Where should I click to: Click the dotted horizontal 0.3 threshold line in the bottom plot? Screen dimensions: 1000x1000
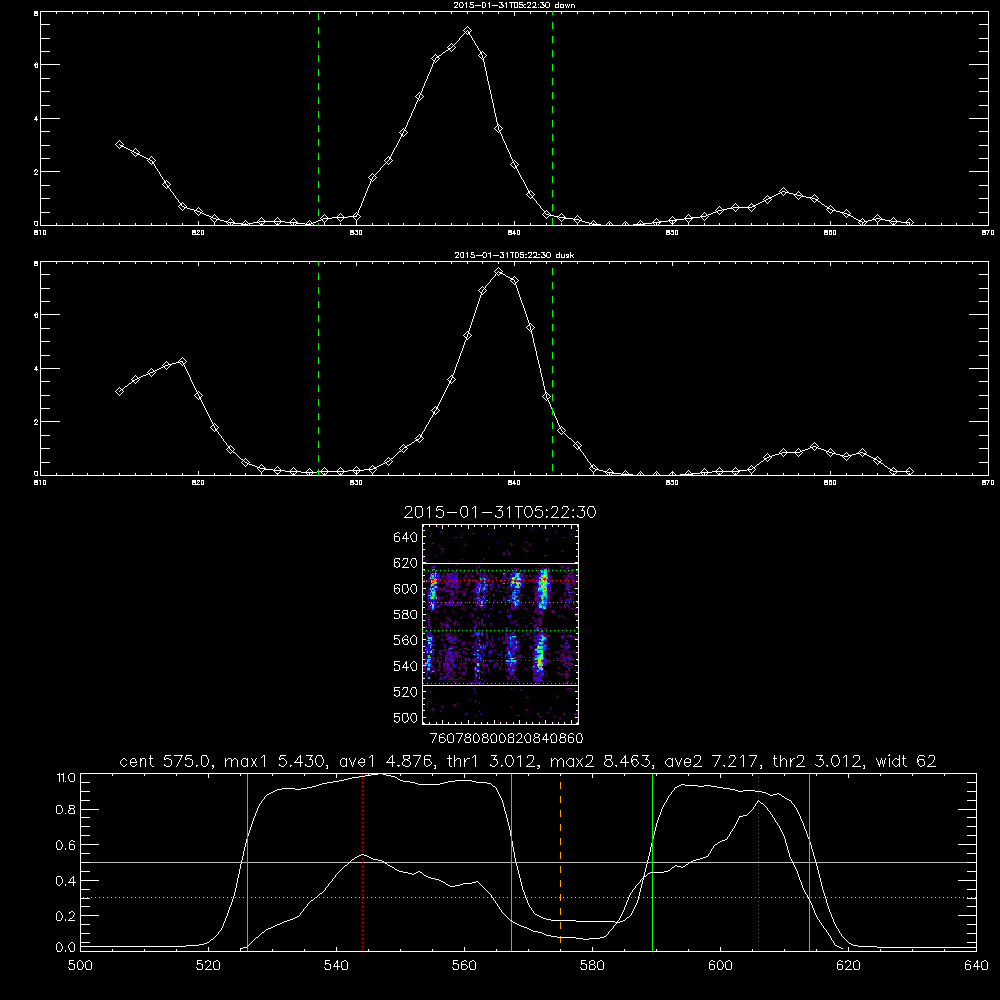528,898
